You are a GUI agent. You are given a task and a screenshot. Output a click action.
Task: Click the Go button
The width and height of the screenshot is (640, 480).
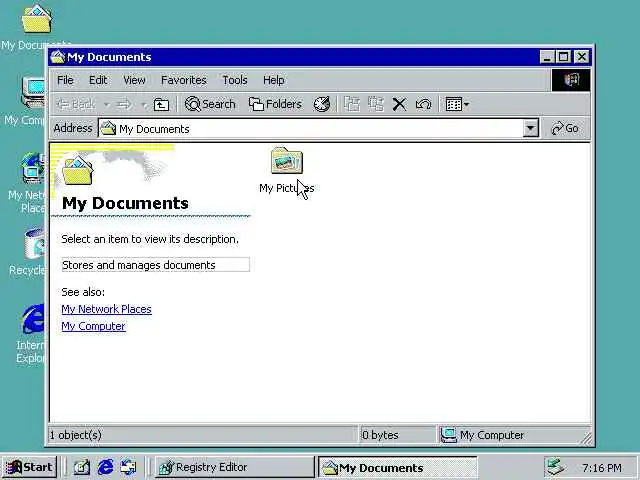coord(565,129)
